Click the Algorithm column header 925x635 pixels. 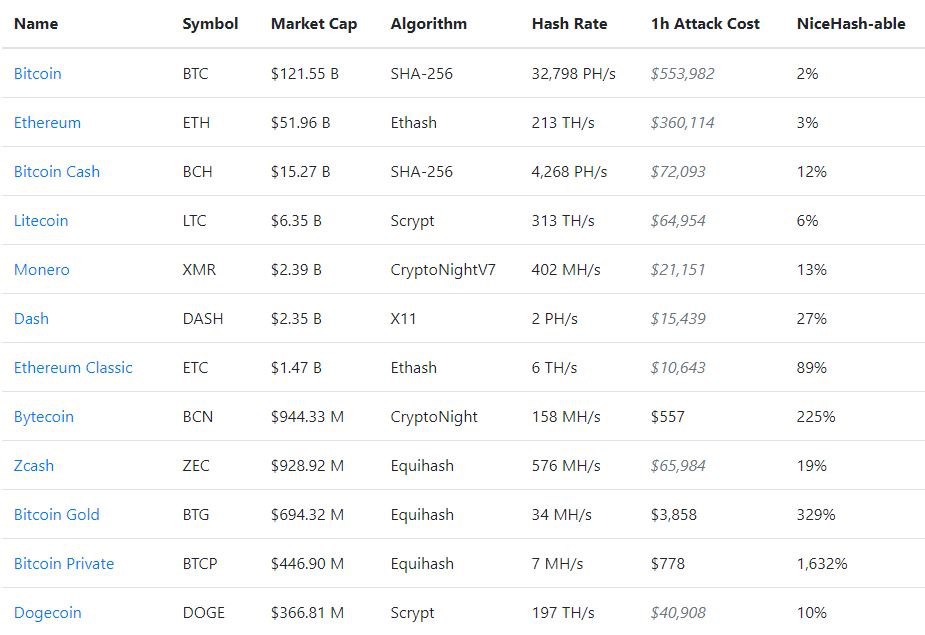point(428,24)
